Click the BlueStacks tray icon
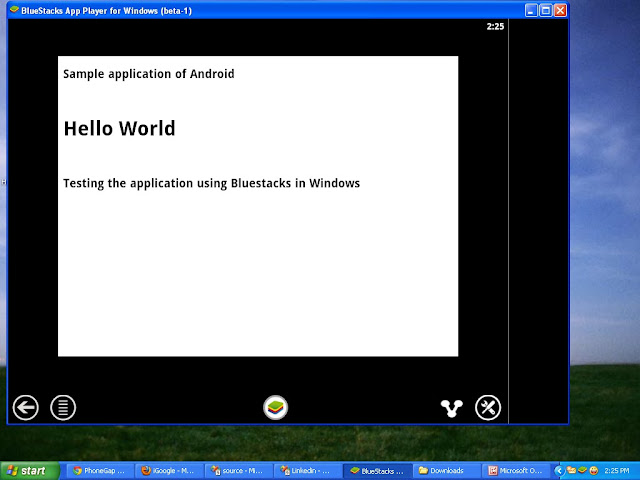This screenshot has height=480, width=640. (582, 470)
